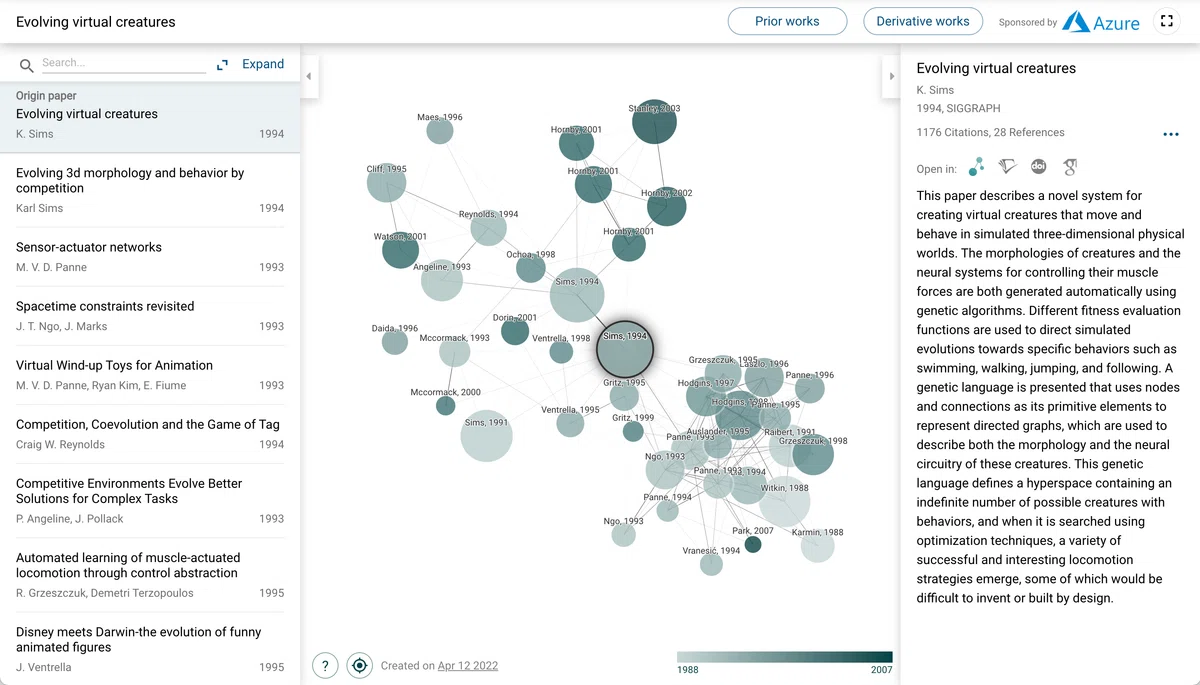The height and width of the screenshot is (685, 1200).
Task: Click the Stanley, 2003 graph node
Action: [x=654, y=123]
